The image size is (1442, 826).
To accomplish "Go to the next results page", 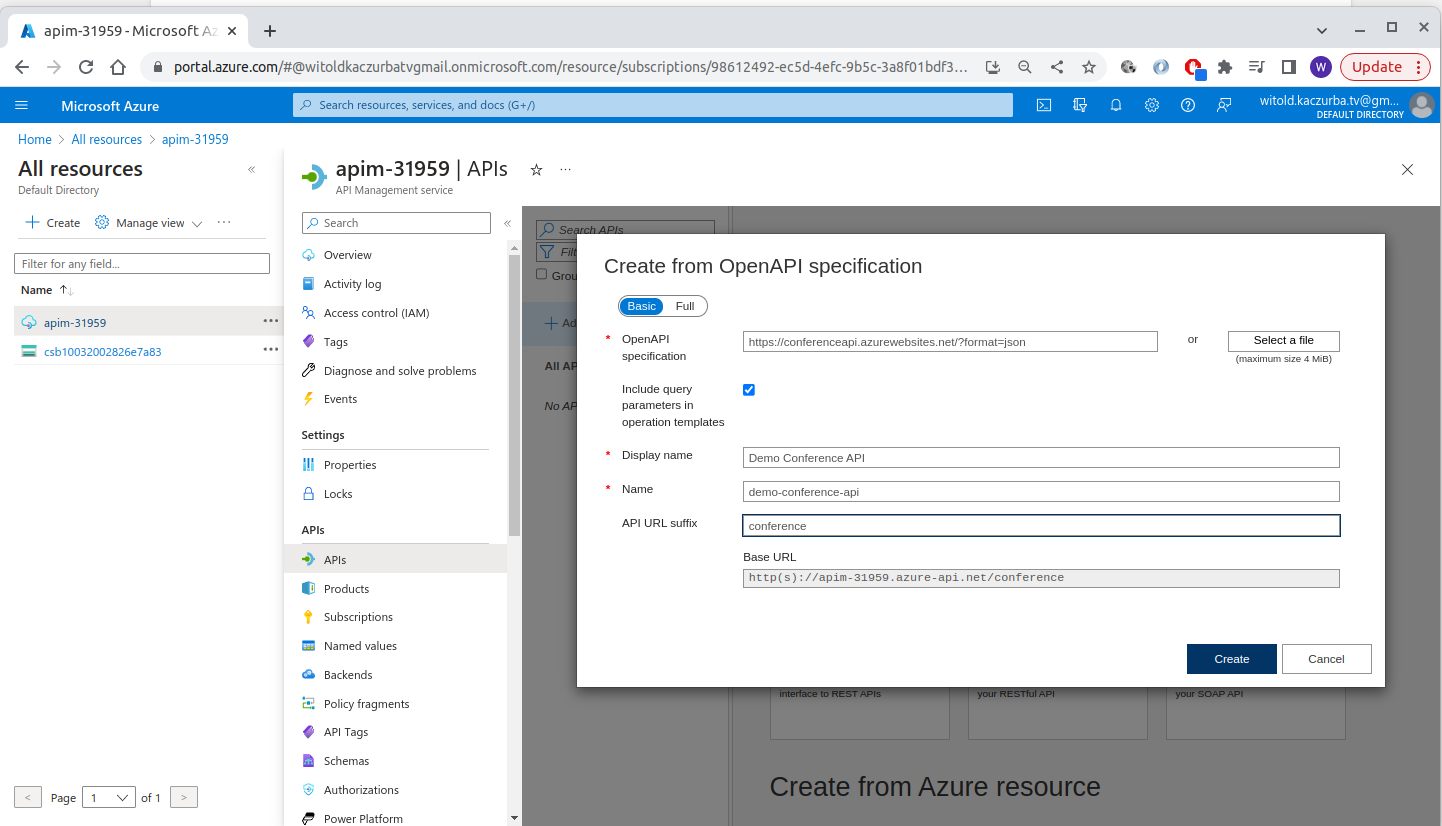I will [184, 797].
